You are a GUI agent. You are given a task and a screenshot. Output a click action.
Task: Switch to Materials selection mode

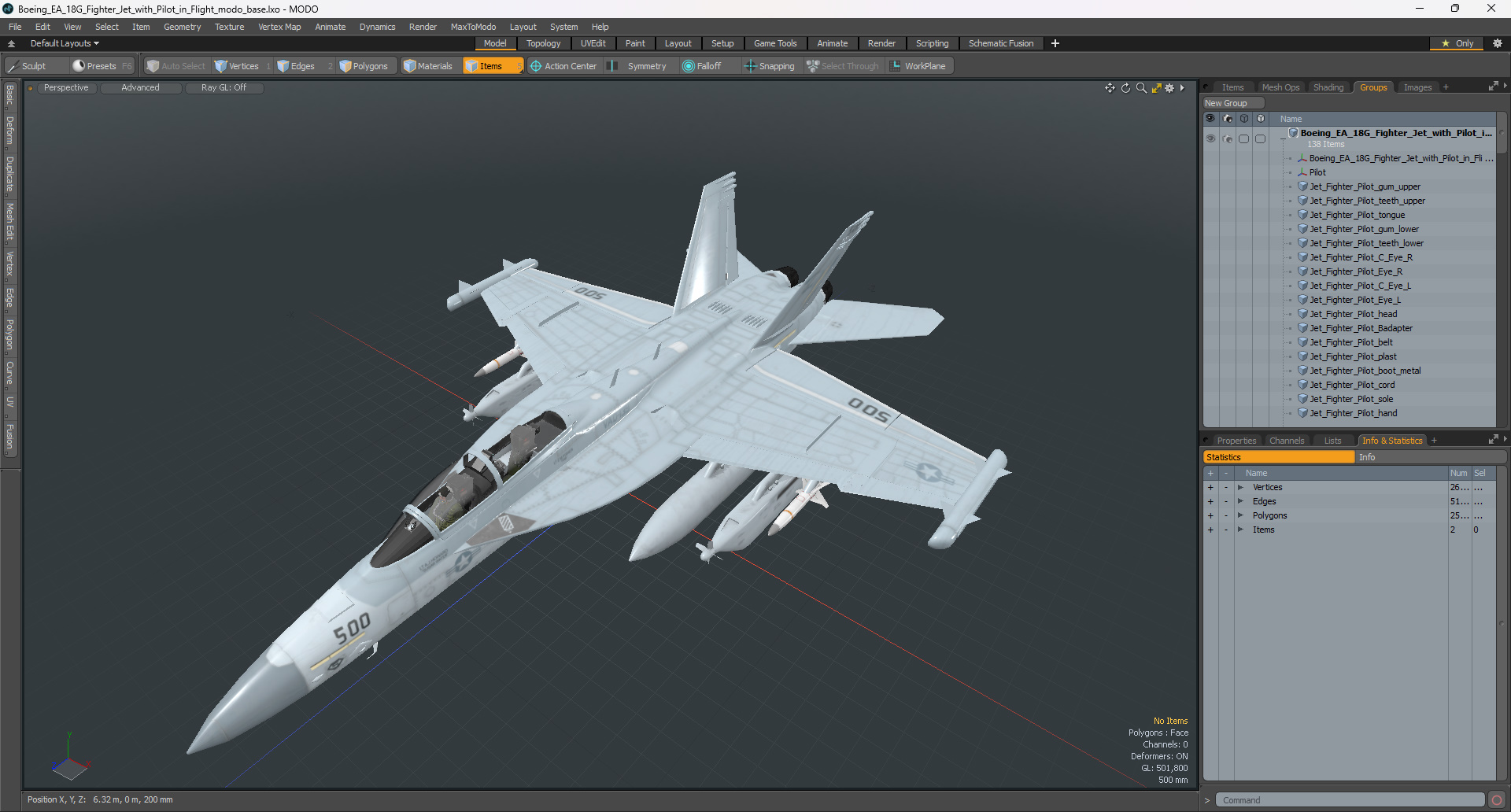[x=429, y=66]
